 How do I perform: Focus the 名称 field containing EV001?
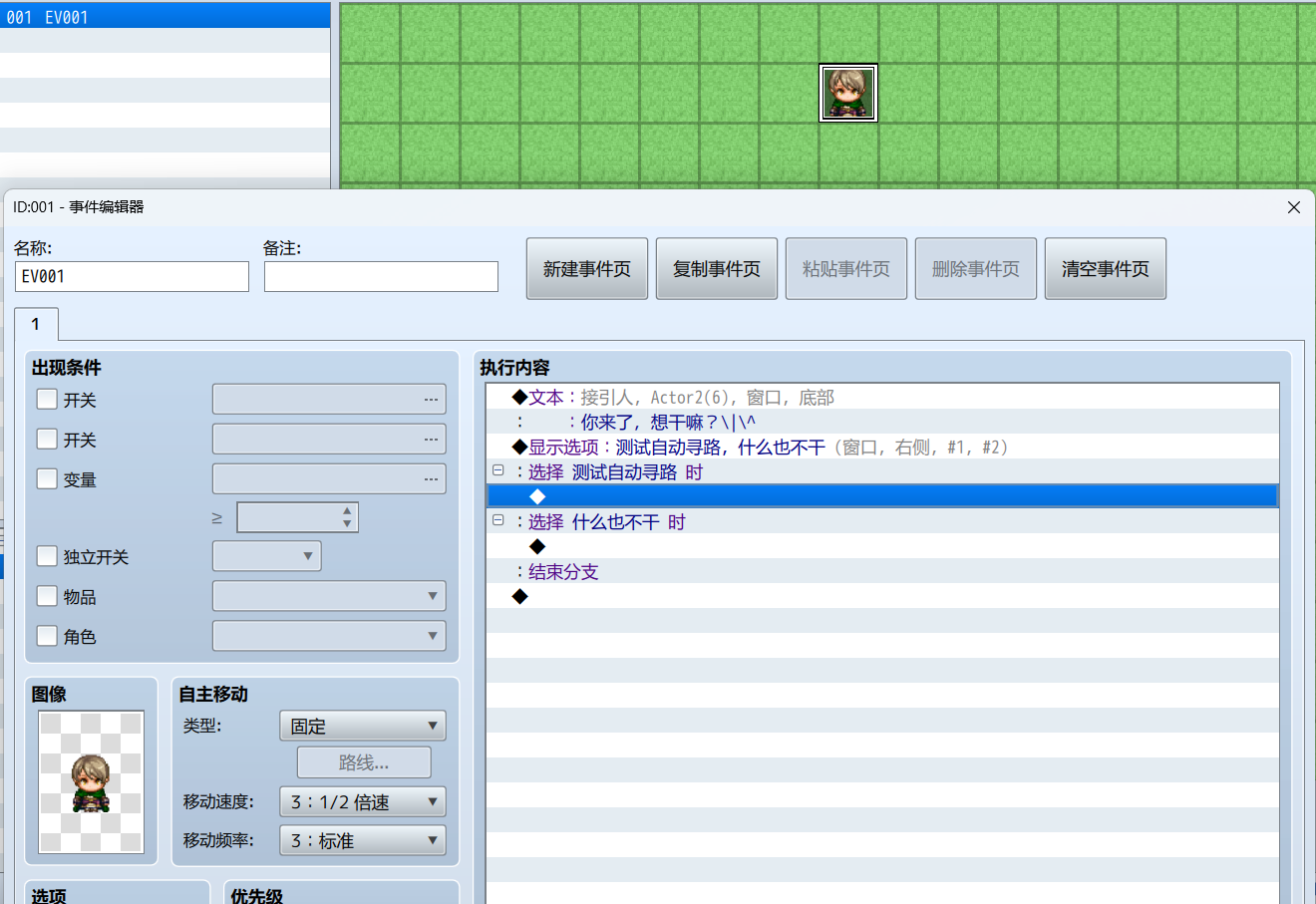tap(132, 276)
